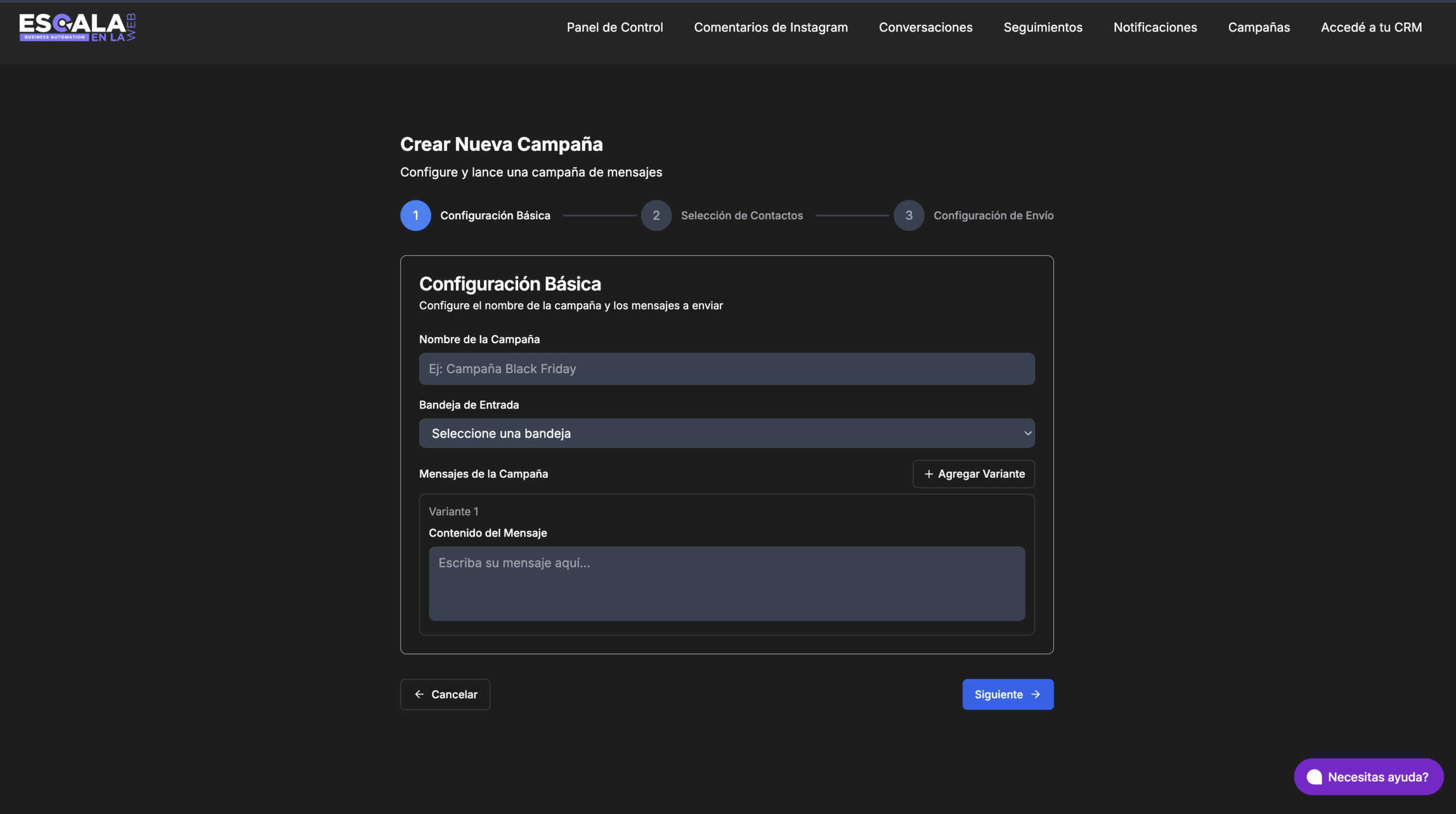The width and height of the screenshot is (1456, 814).
Task: Open Notificaciones page
Action: click(1155, 27)
